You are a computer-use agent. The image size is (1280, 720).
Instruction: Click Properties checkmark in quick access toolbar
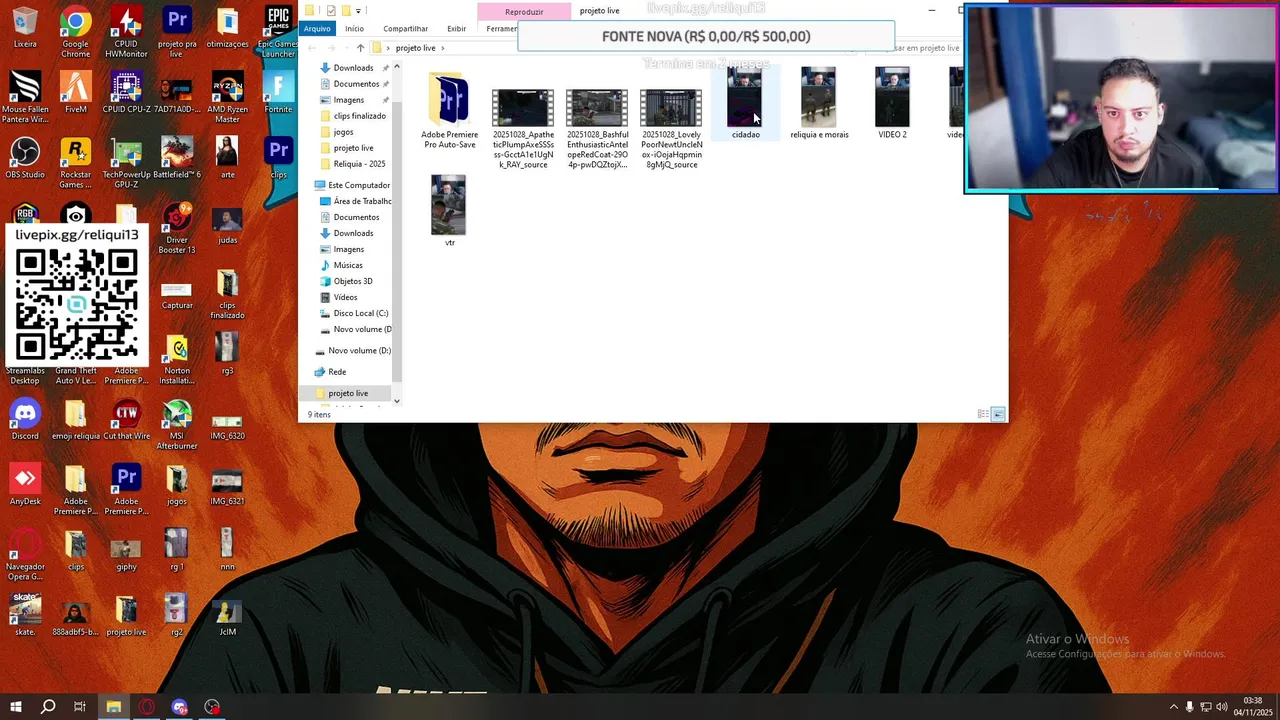coord(330,11)
